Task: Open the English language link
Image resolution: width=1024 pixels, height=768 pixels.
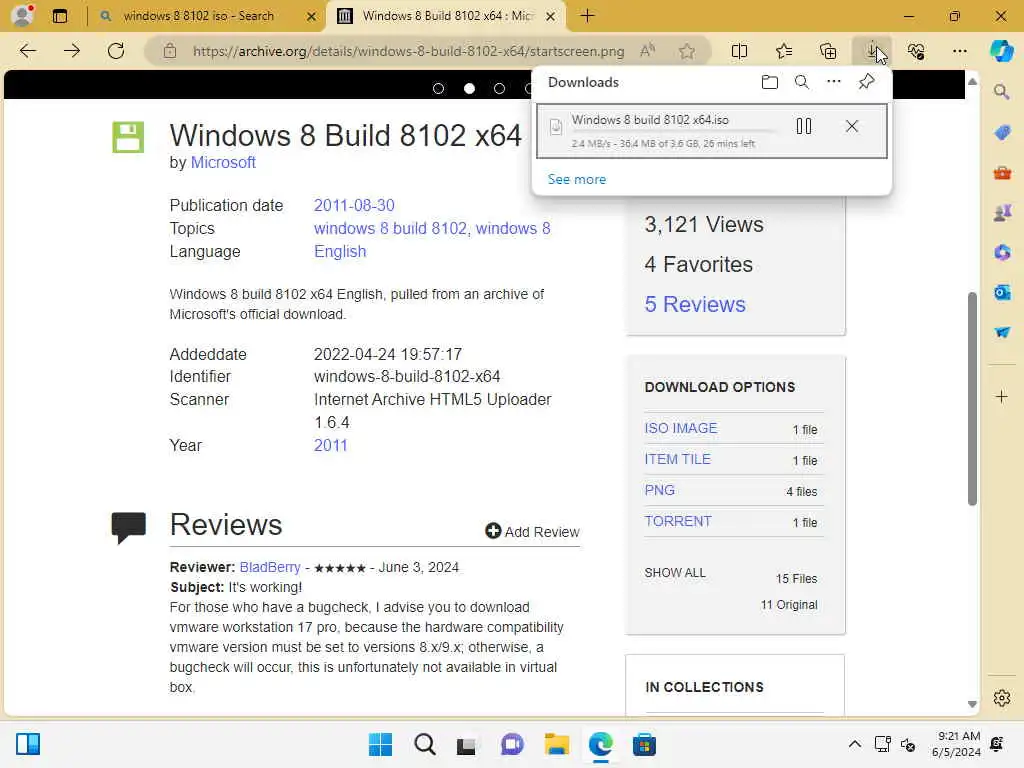Action: [x=340, y=251]
